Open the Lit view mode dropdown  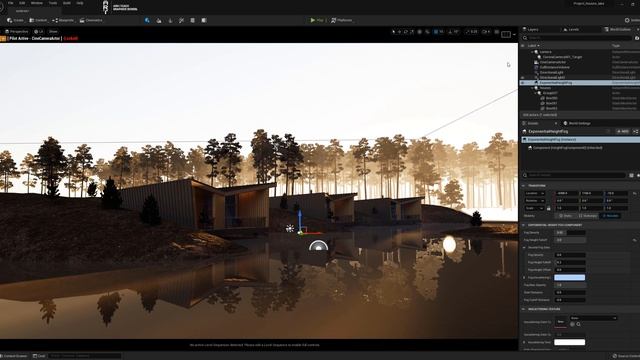39,31
